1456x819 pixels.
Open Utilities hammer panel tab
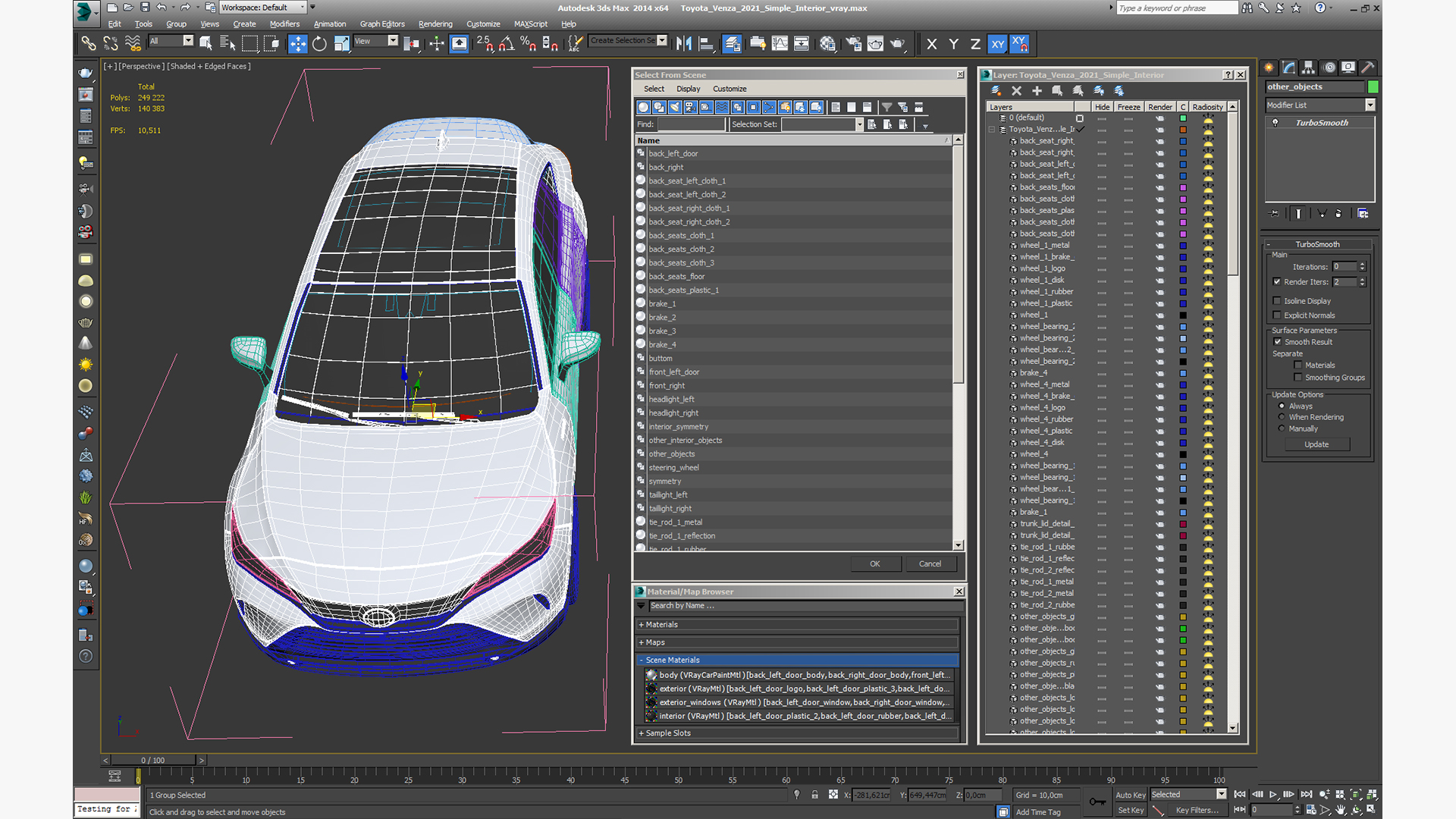(1367, 67)
